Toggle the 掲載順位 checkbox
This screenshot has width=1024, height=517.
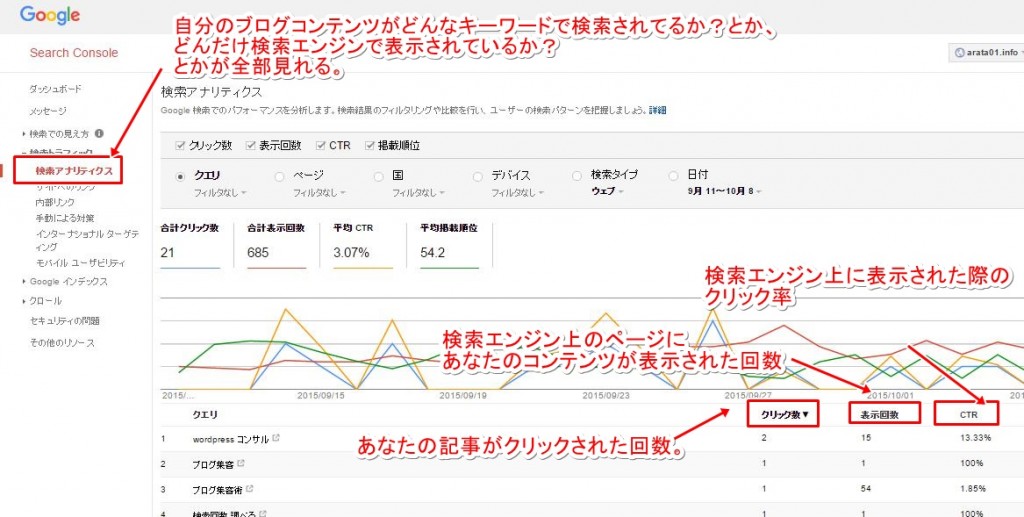tap(370, 146)
